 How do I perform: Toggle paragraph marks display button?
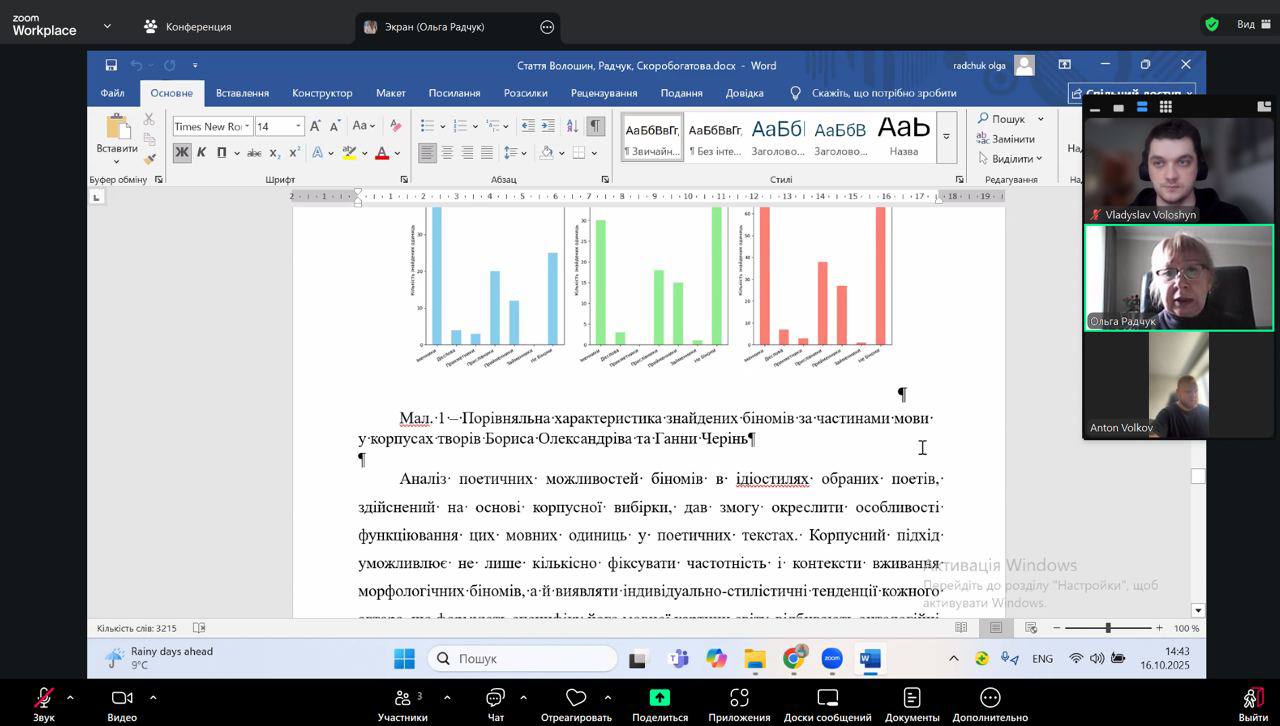[x=595, y=126]
